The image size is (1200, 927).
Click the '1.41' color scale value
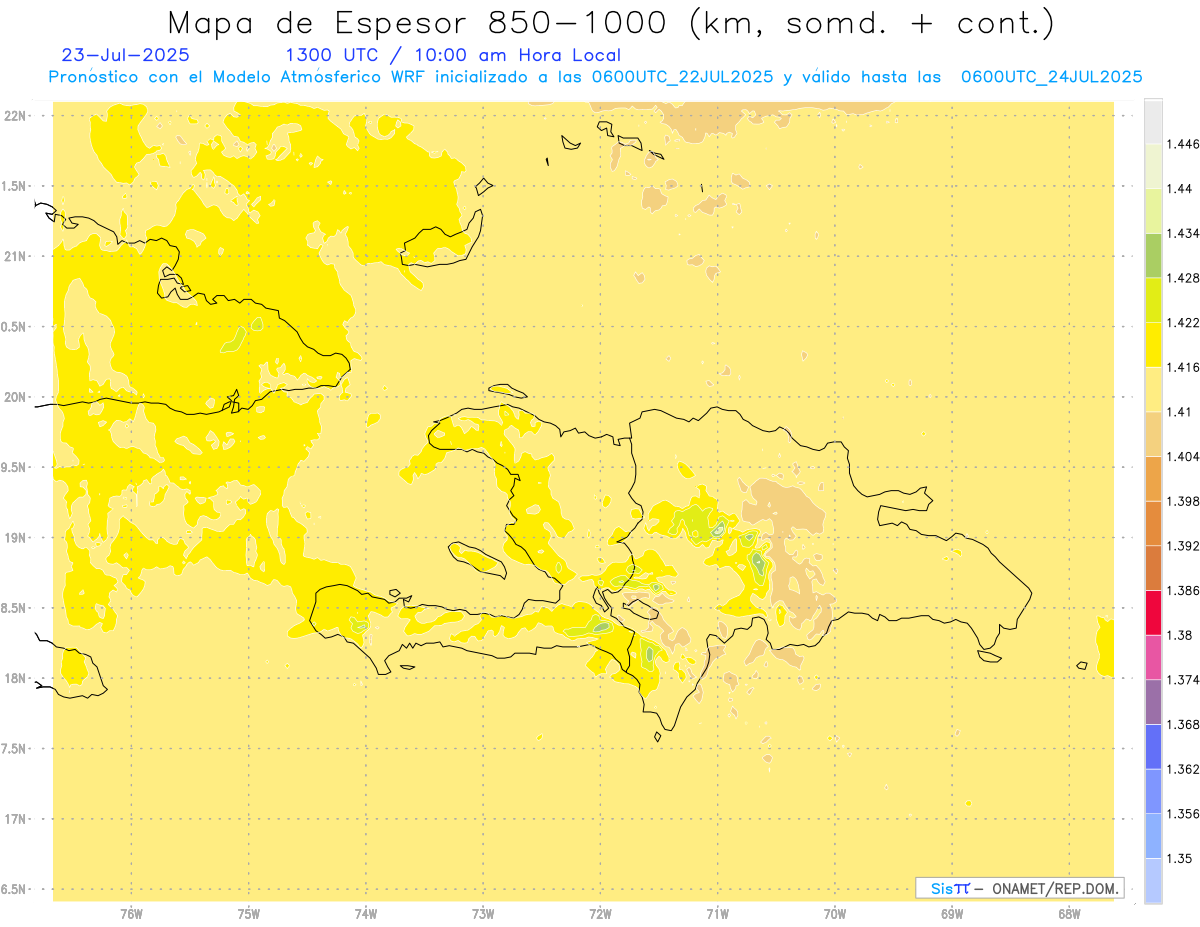coord(1180,412)
